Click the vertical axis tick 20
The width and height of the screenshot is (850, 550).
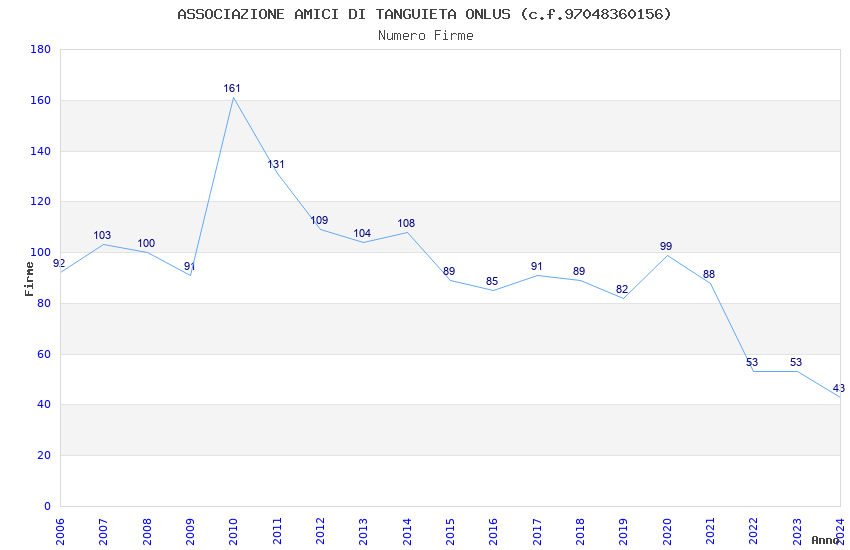tap(44, 456)
